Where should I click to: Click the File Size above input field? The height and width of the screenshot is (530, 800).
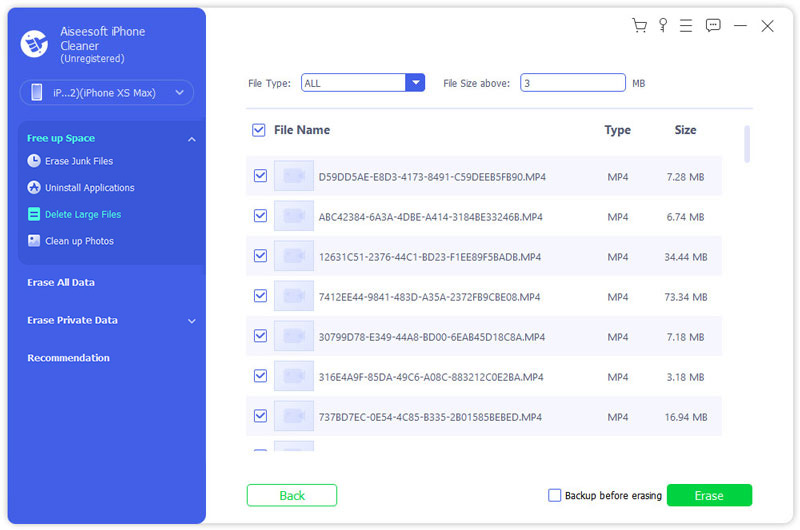tap(572, 83)
